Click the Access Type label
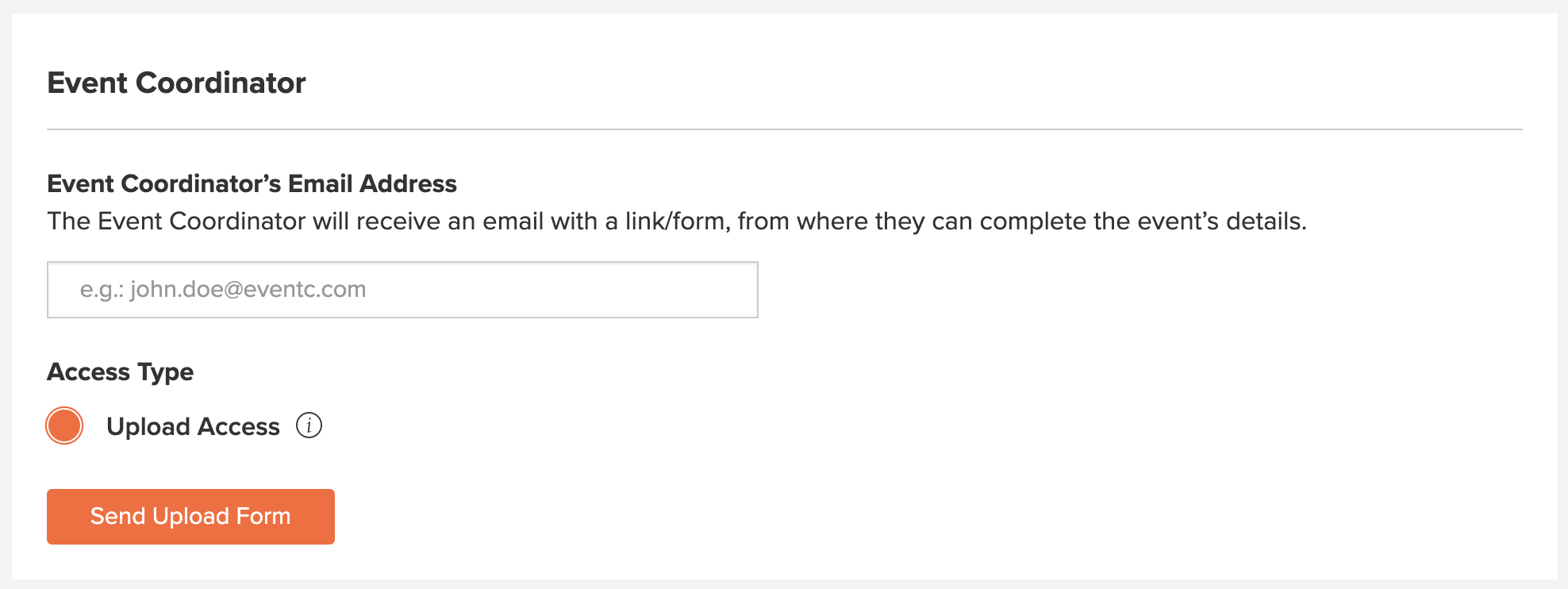This screenshot has width=1568, height=589. point(120,371)
